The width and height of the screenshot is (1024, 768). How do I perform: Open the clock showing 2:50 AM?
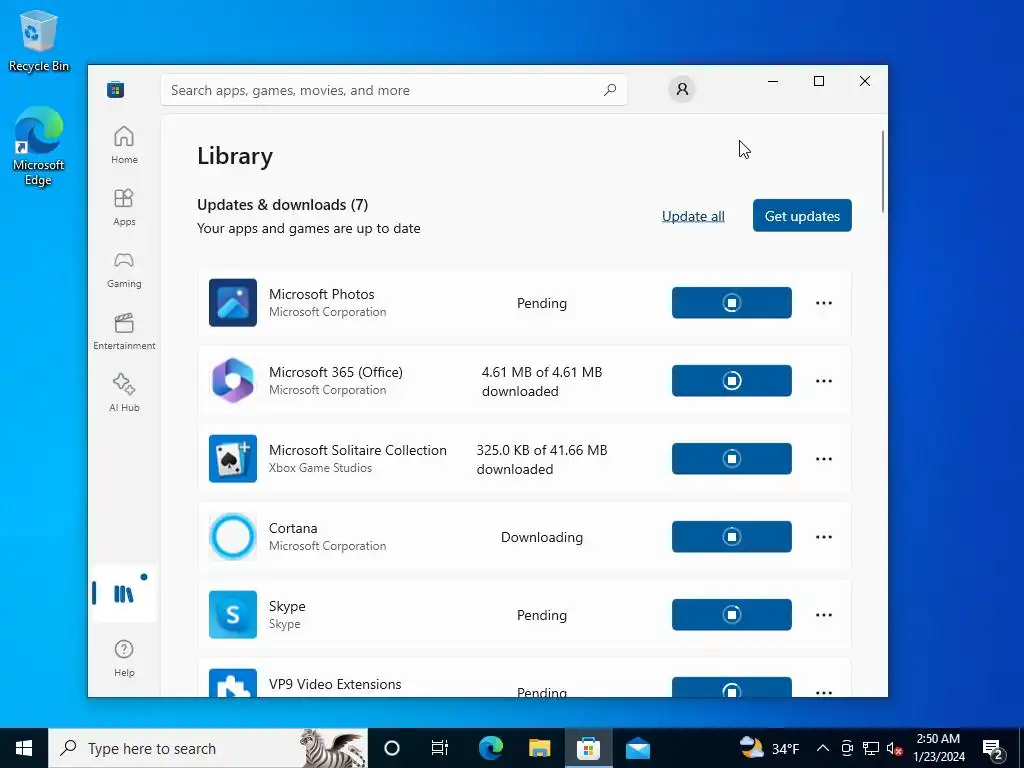938,748
